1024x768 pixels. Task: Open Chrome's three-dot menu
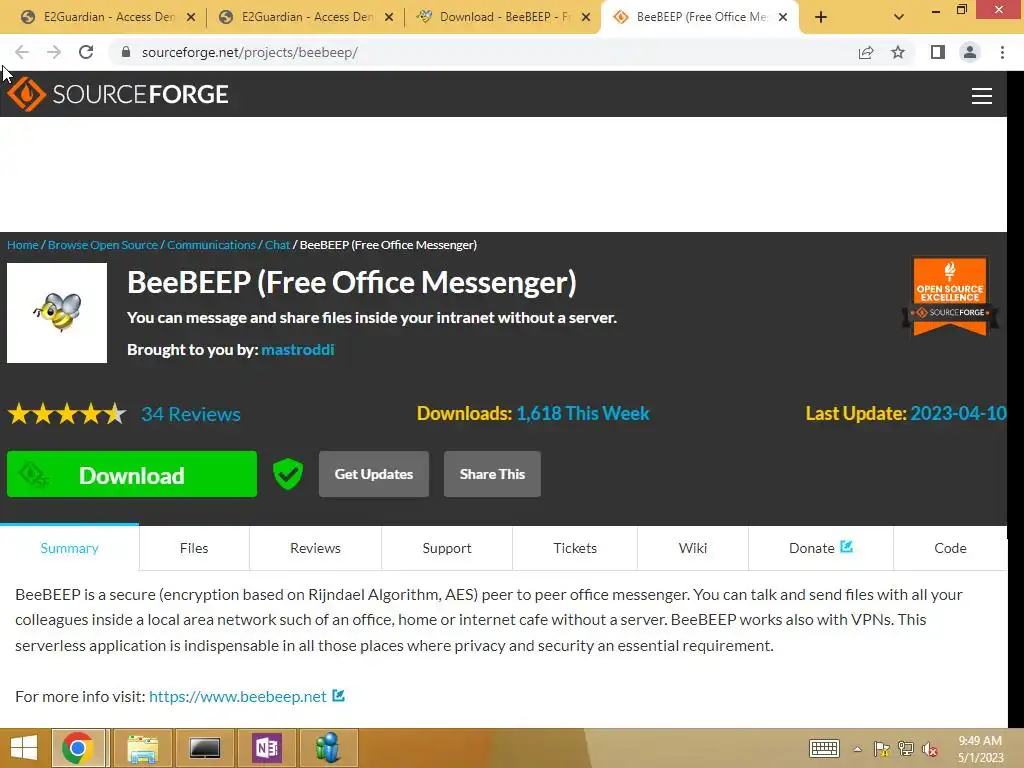tap(1002, 52)
